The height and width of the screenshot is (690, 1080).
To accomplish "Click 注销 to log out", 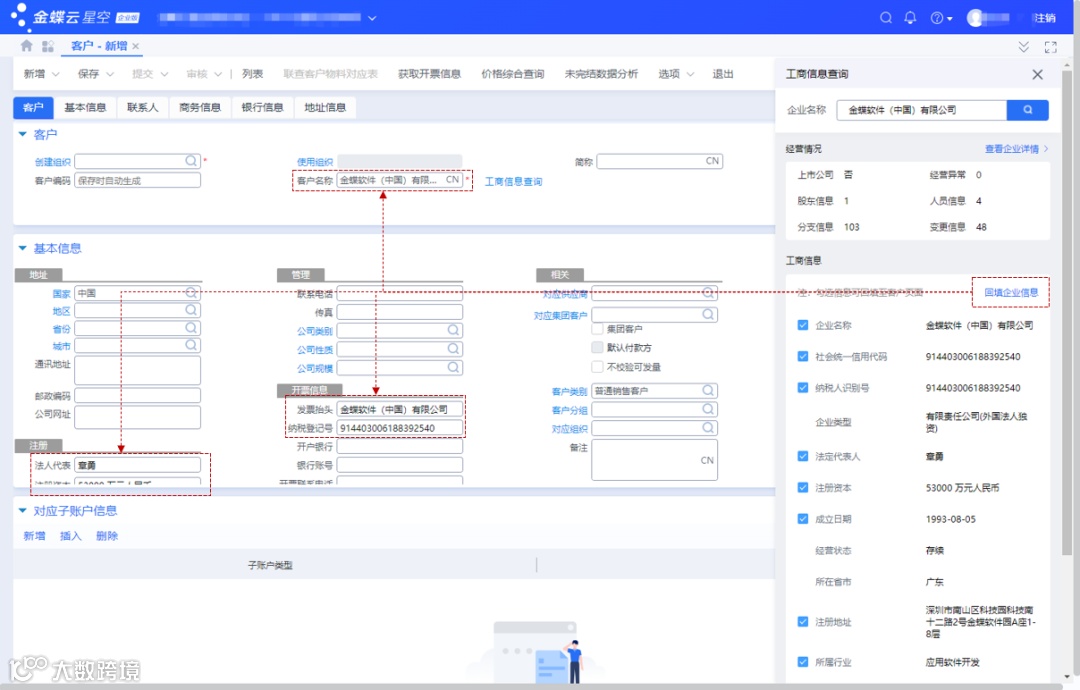I will 1044,18.
